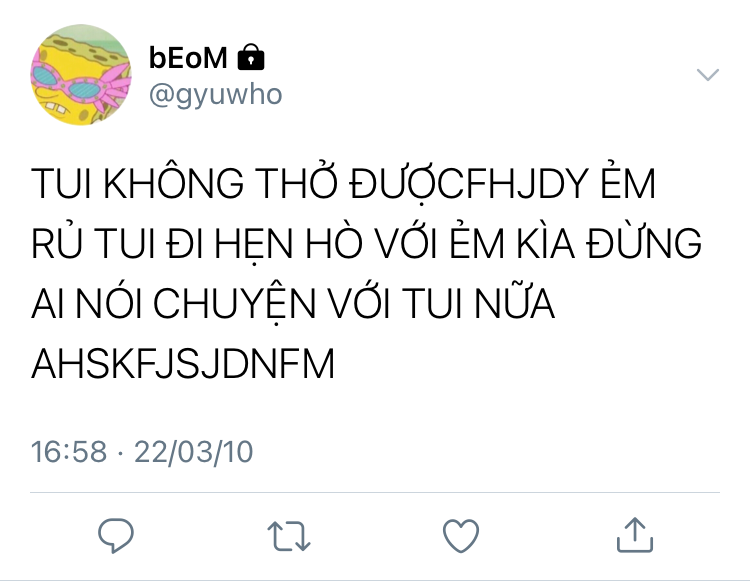The image size is (750, 581).
Task: Select the tweet line starting TUI KHÔNG THỞ
Action: [343, 181]
